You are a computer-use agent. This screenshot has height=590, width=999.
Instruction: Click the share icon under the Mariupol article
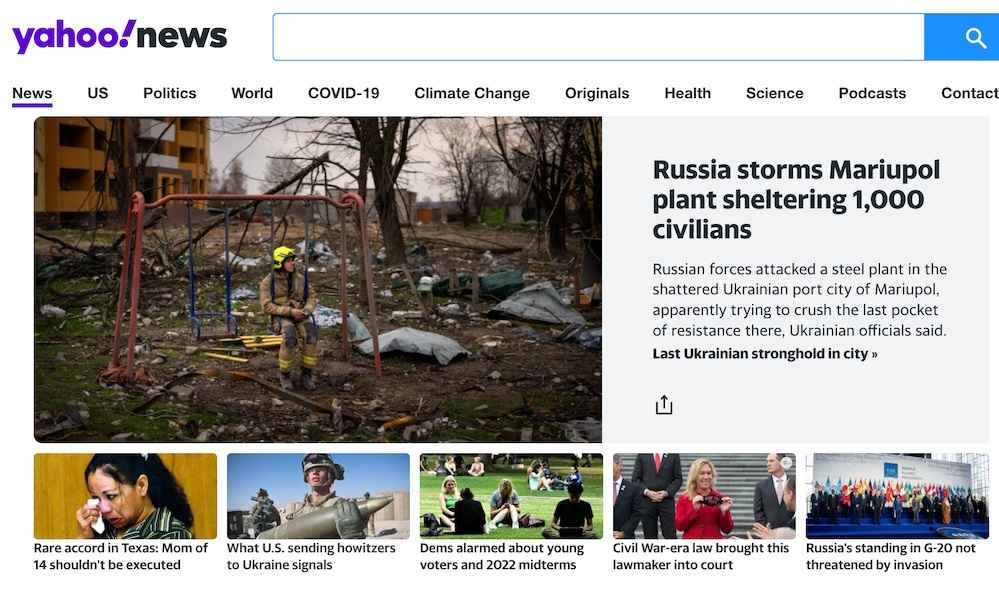click(x=664, y=405)
